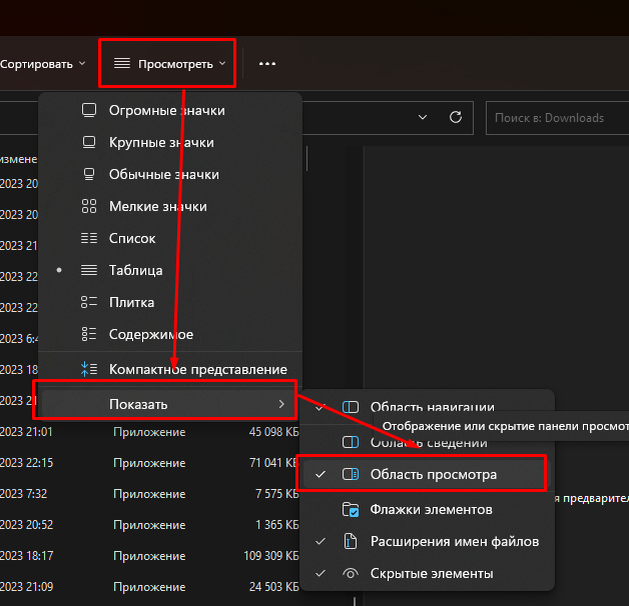Click Приложение type in the 20:52 row

[149, 525]
